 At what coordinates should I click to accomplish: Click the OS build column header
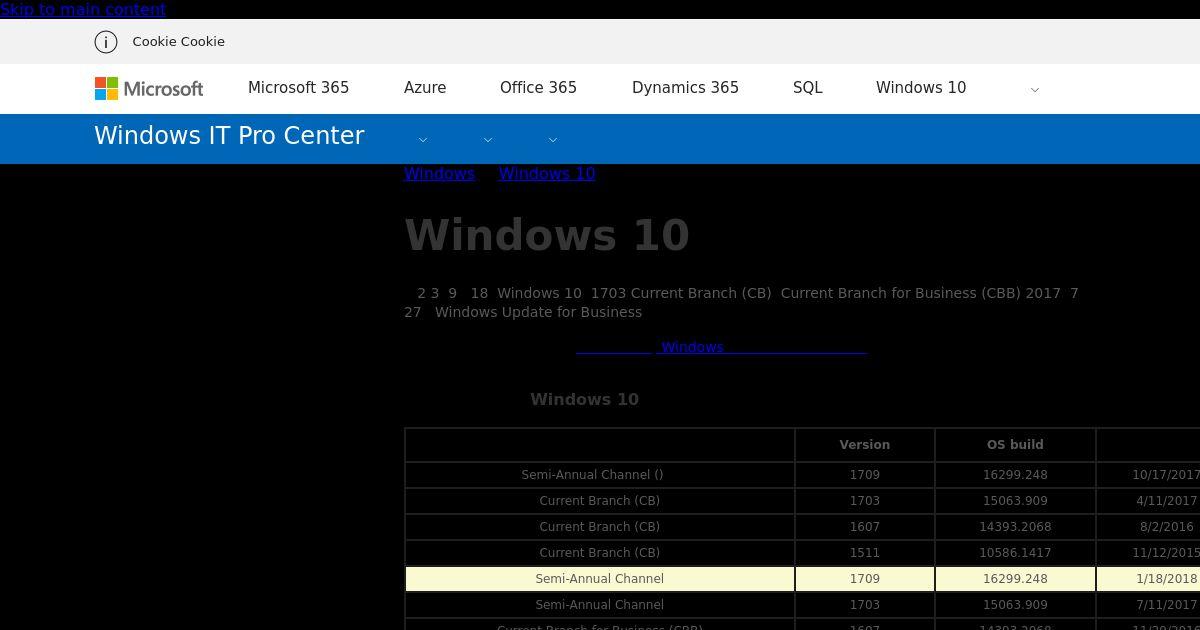(x=1015, y=445)
